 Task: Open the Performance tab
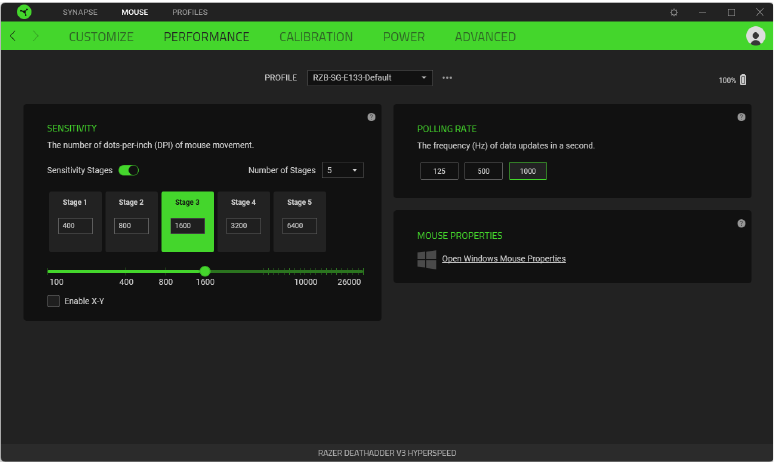click(206, 37)
